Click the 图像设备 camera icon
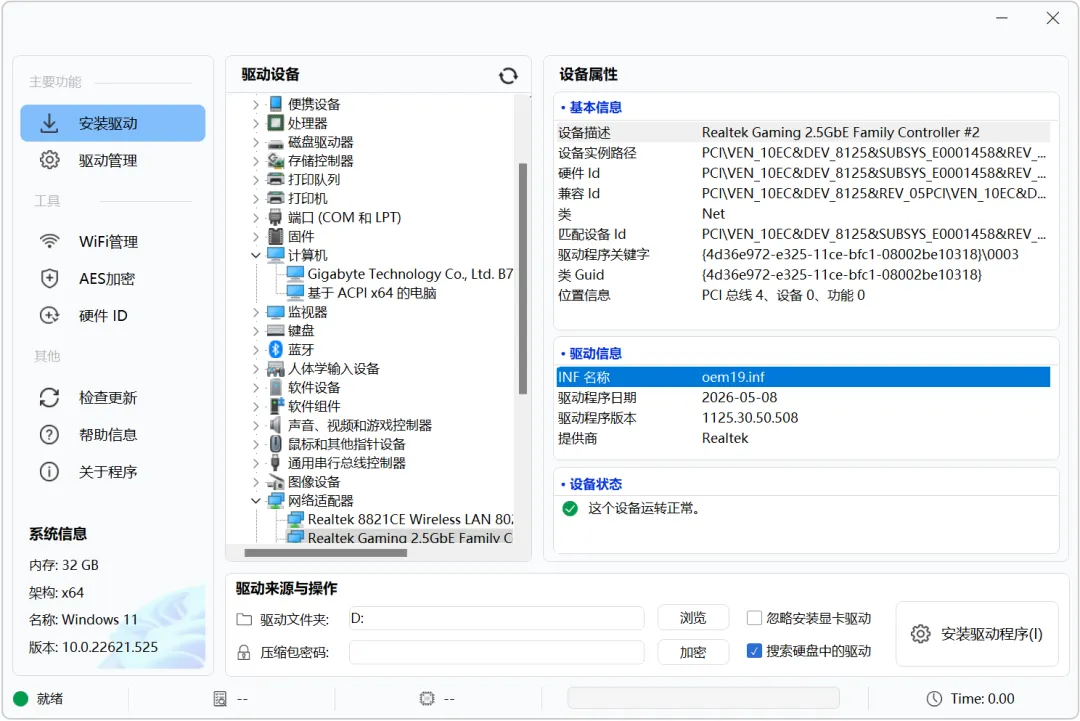 [x=276, y=481]
